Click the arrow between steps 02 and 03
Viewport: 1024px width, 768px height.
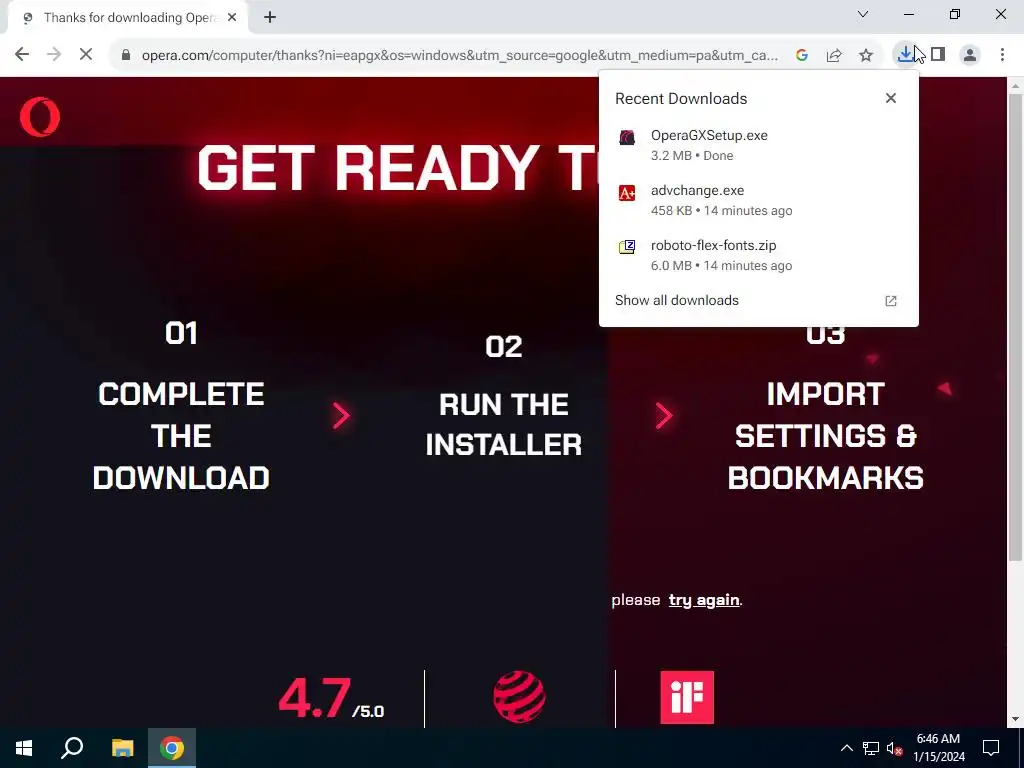click(x=664, y=415)
